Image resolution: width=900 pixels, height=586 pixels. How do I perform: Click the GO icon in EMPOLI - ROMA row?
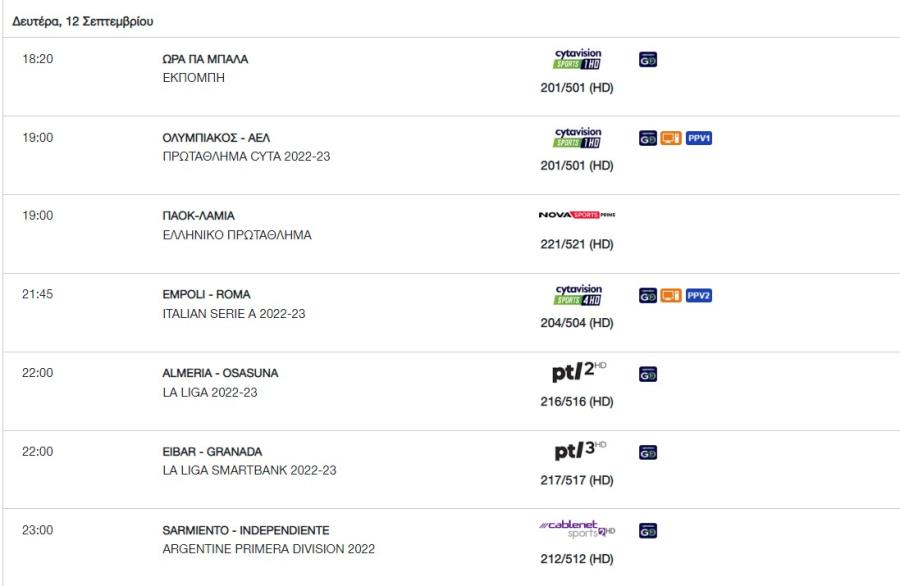click(x=647, y=295)
